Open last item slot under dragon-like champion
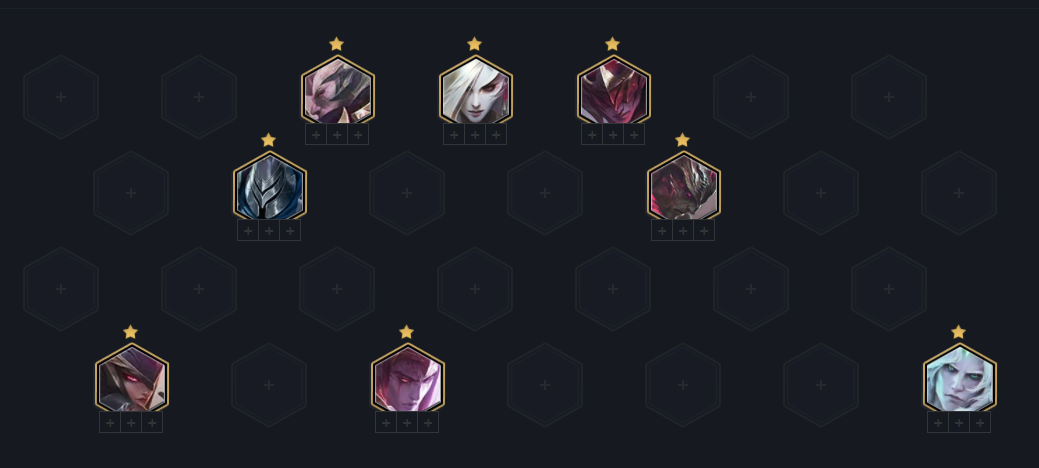The height and width of the screenshot is (468, 1039). click(704, 231)
